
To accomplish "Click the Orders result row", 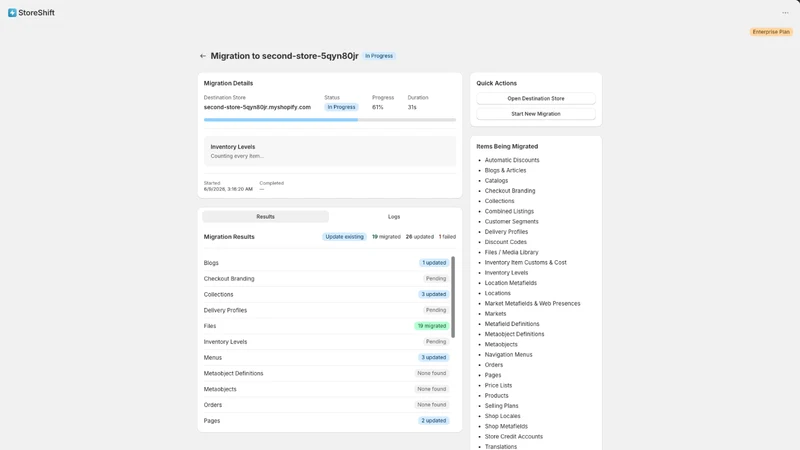I will (326, 405).
